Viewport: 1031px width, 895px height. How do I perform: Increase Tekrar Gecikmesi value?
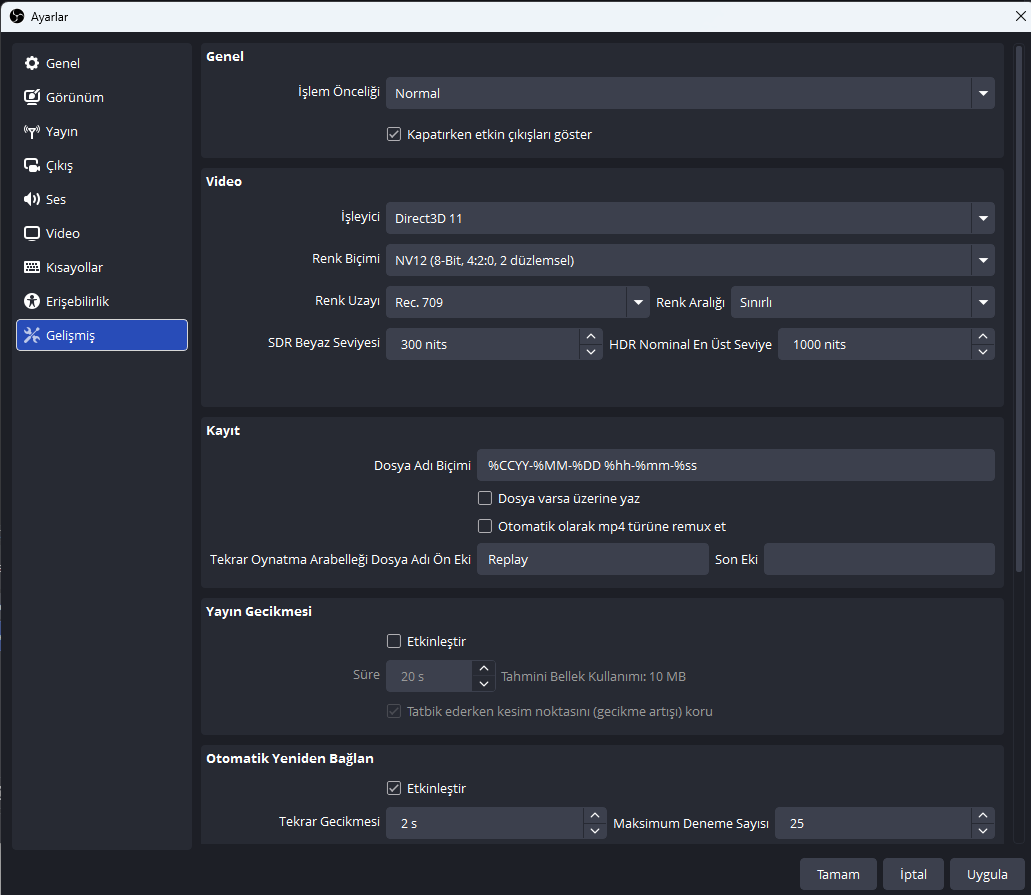(x=595, y=815)
